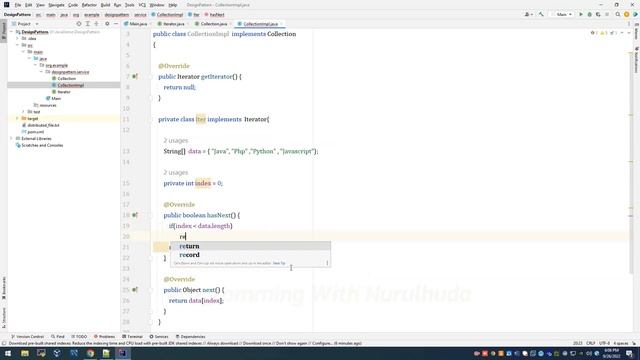Open the Dependencies tool window
The width and height of the screenshot is (640, 360).
[191, 337]
